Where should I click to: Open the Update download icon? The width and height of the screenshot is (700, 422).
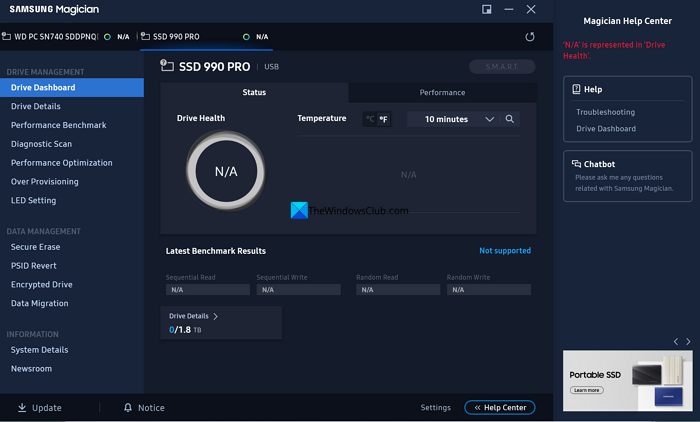point(22,407)
